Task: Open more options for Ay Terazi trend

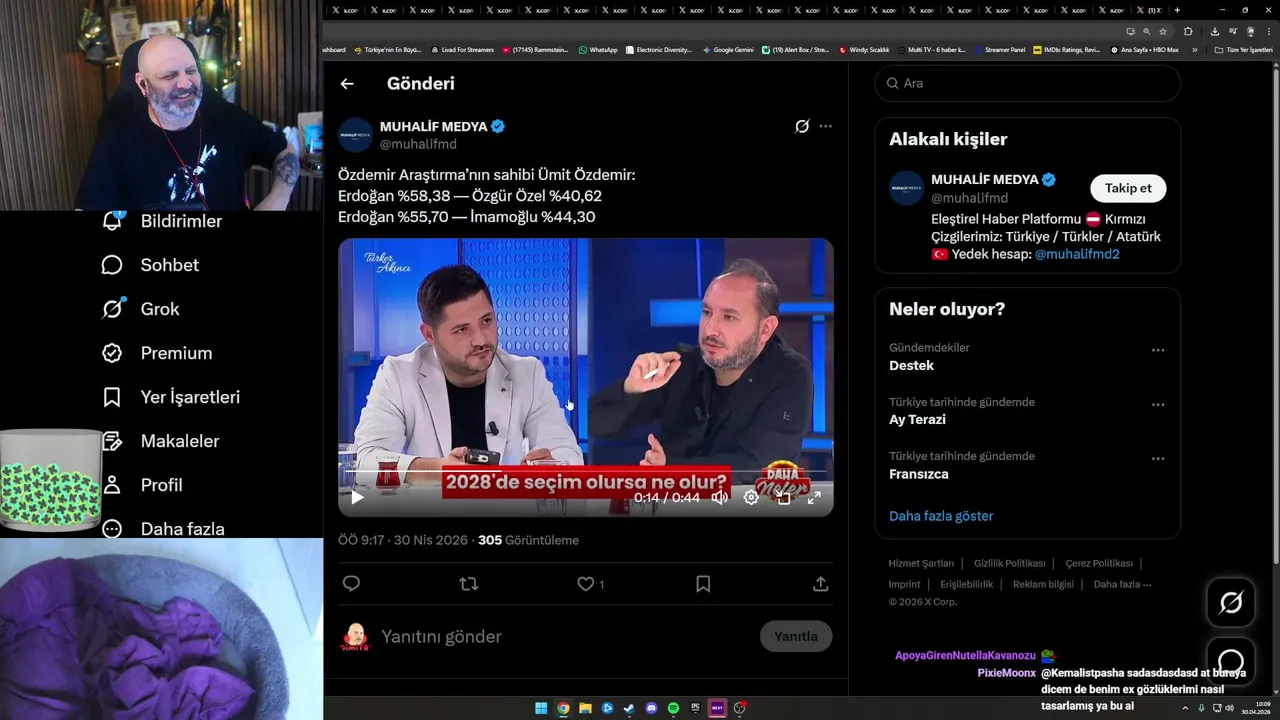Action: point(1158,404)
